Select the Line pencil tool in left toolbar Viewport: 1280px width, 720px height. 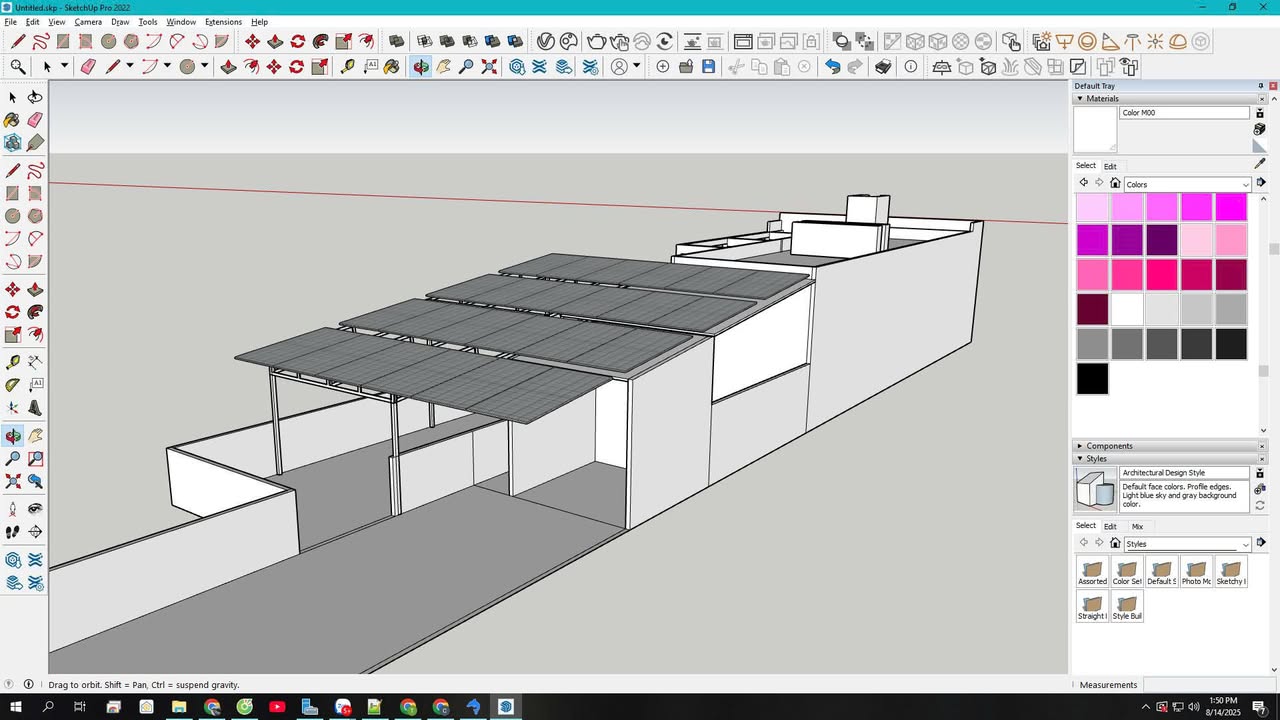click(x=12, y=170)
